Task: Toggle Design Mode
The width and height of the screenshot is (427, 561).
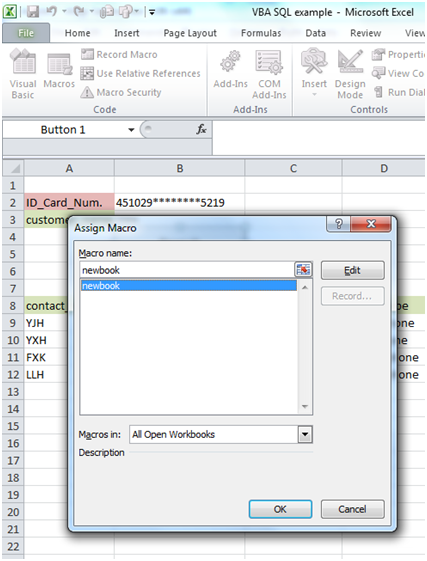Action: click(x=350, y=74)
